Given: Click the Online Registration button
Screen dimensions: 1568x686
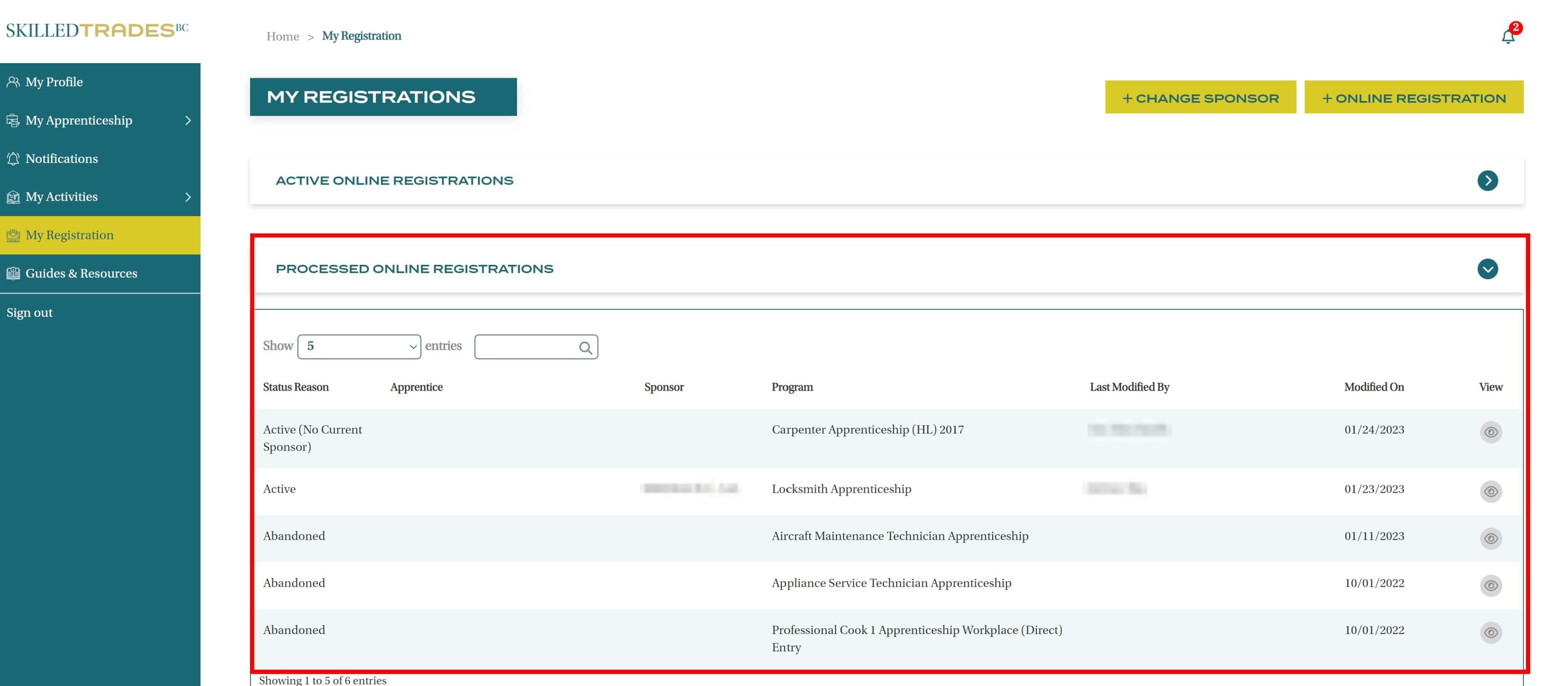Looking at the screenshot, I should click(x=1413, y=97).
